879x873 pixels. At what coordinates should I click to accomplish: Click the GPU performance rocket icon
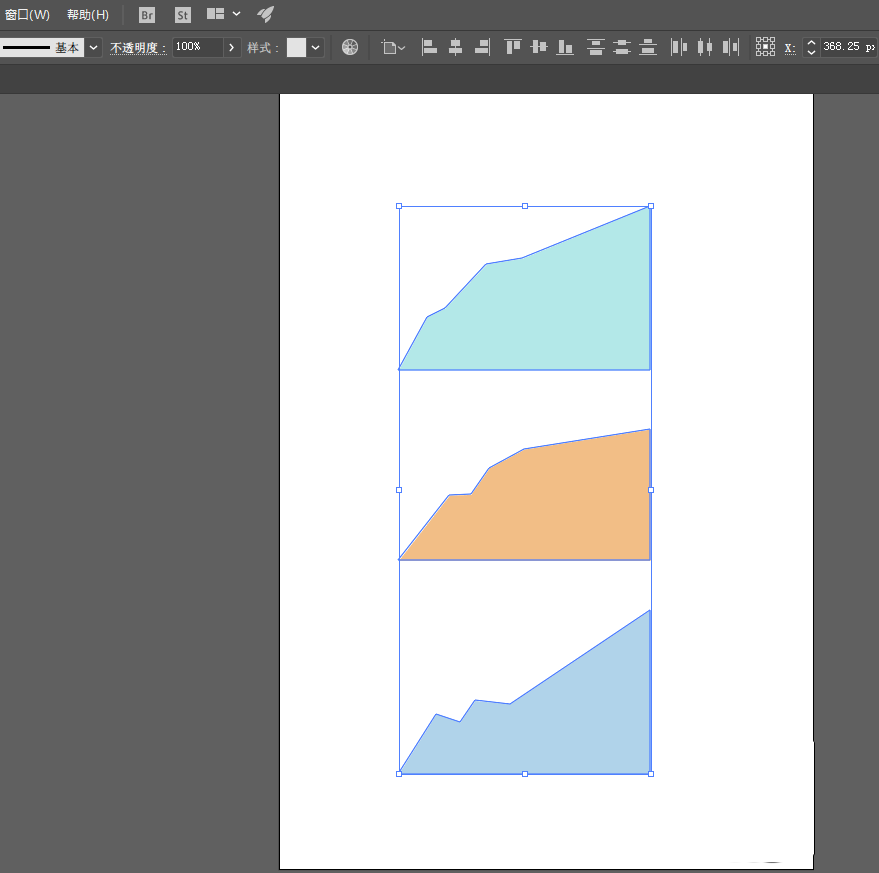(x=265, y=14)
